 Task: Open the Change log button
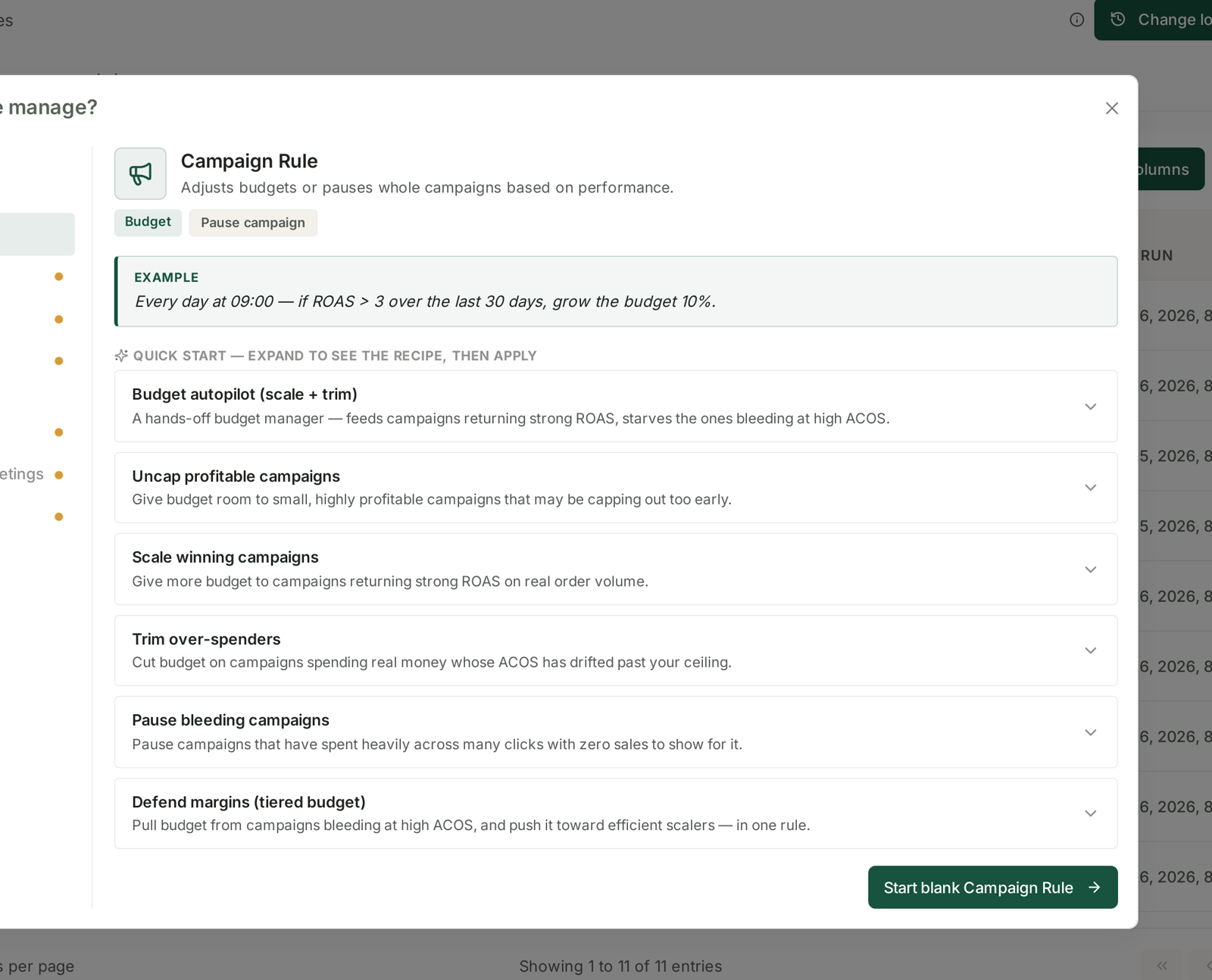[x=1153, y=20]
